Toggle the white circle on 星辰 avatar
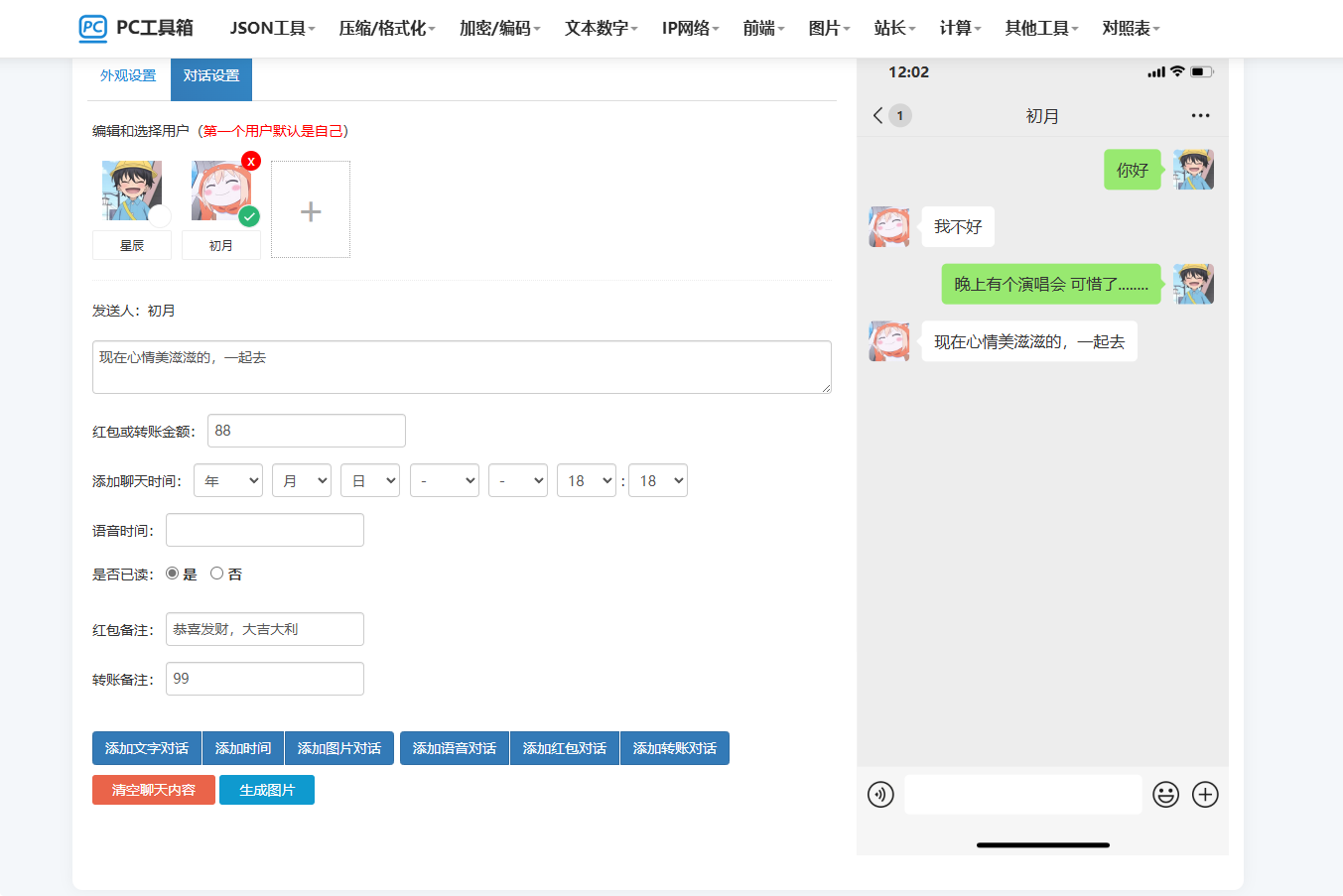 point(160,216)
